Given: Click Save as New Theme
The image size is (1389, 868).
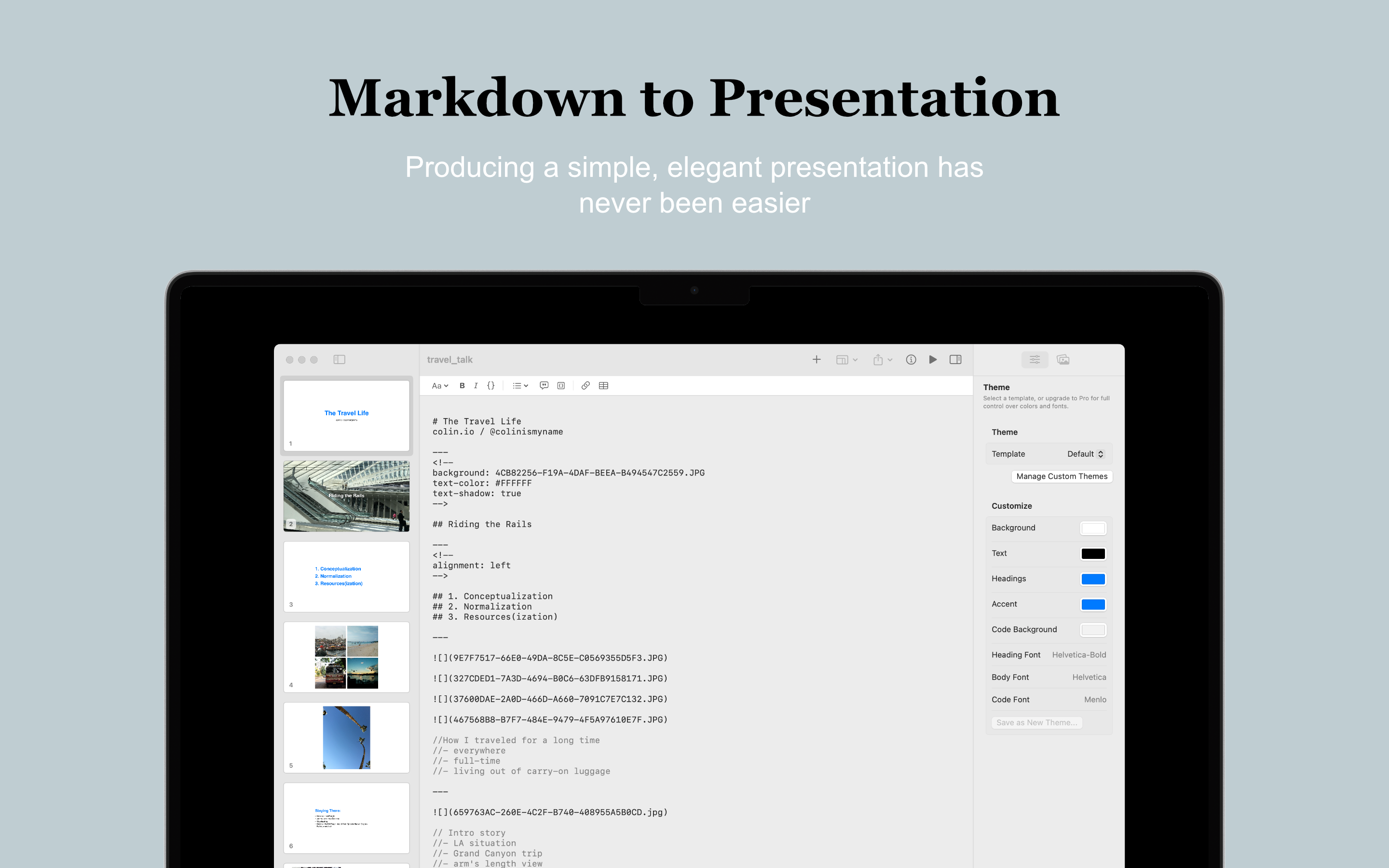Looking at the screenshot, I should 1037,722.
